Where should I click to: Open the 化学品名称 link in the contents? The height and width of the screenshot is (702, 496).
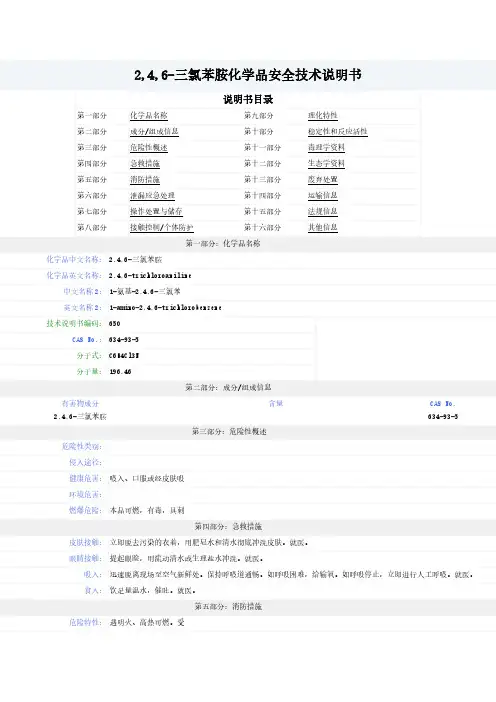pyautogui.click(x=149, y=116)
